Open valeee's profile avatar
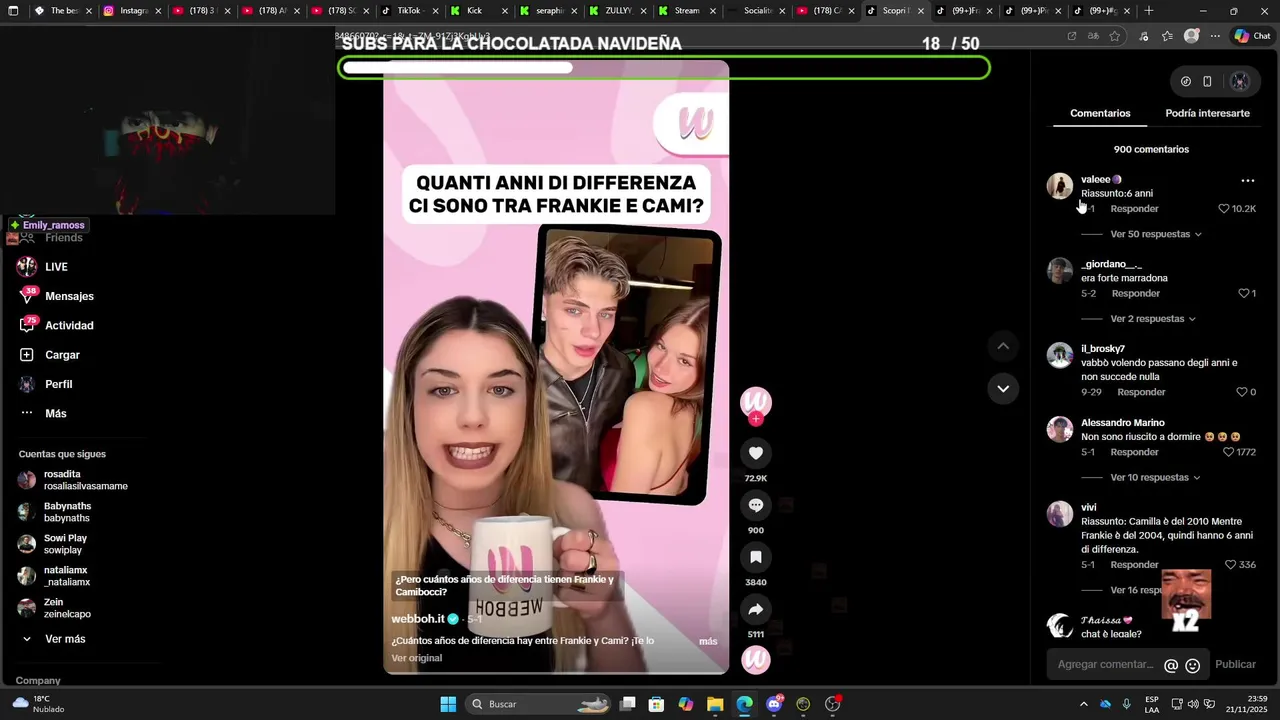 tap(1059, 187)
